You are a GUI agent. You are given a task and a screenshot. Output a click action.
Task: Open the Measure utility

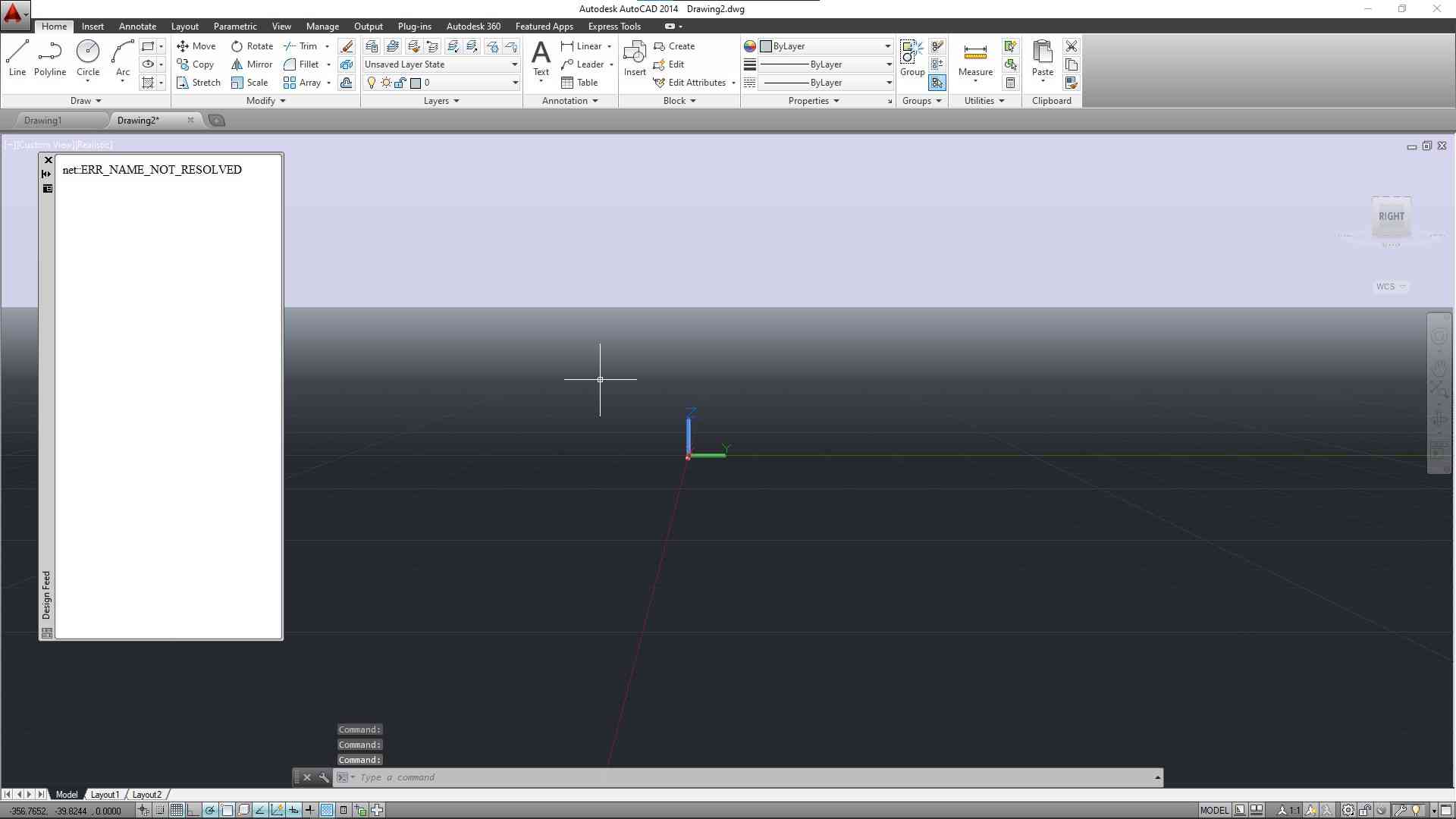(975, 58)
